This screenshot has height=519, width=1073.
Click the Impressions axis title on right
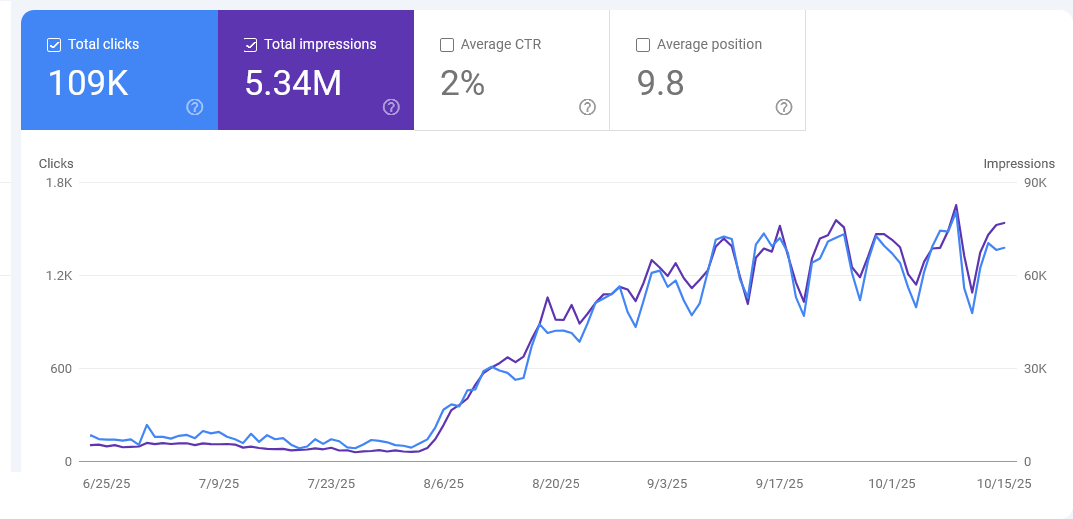point(1018,164)
